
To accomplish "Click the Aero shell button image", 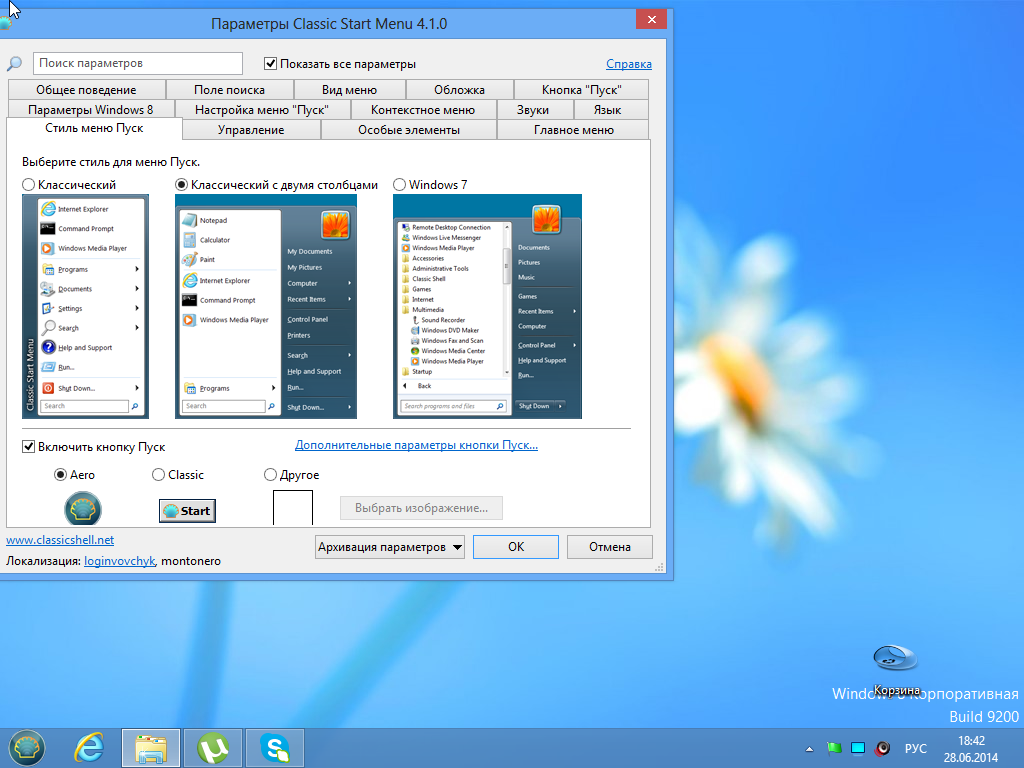I will [83, 509].
